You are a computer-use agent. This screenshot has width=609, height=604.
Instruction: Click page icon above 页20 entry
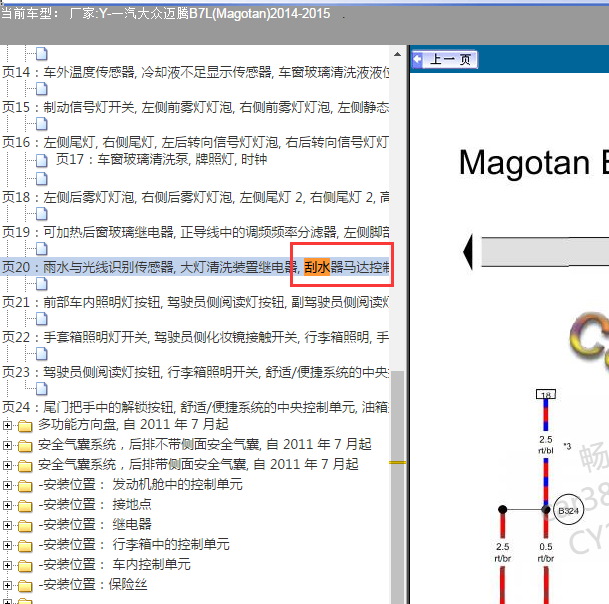[x=42, y=249]
